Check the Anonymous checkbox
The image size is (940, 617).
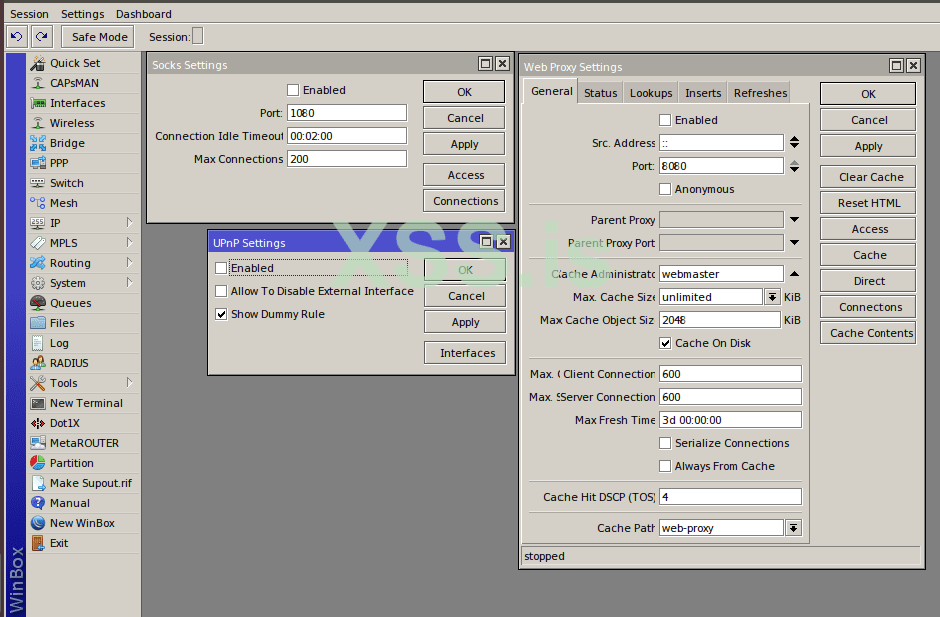[x=665, y=189]
